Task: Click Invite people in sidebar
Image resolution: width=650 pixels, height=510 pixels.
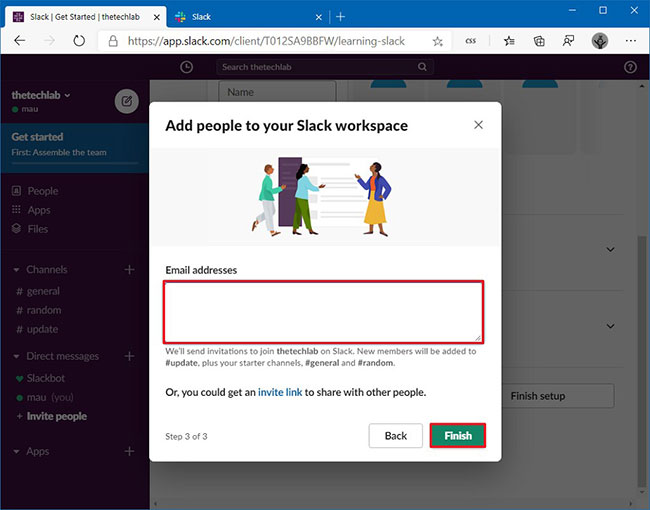Action: point(56,416)
